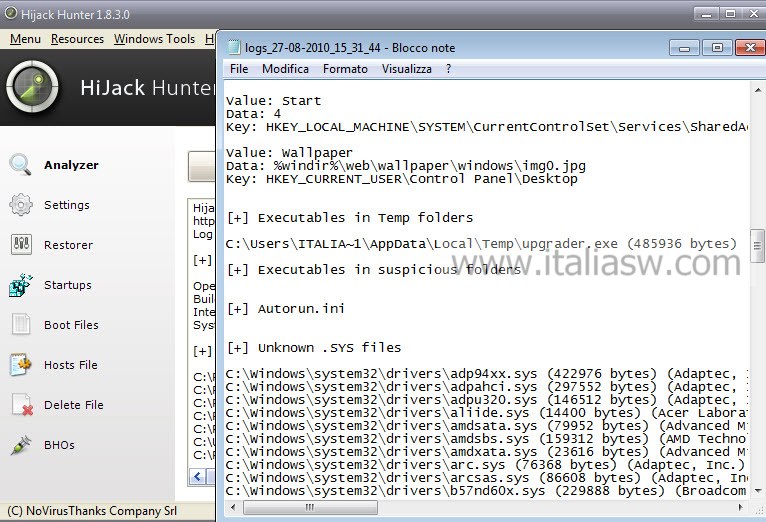
Task: Open the BHOs section
Action: [x=59, y=445]
